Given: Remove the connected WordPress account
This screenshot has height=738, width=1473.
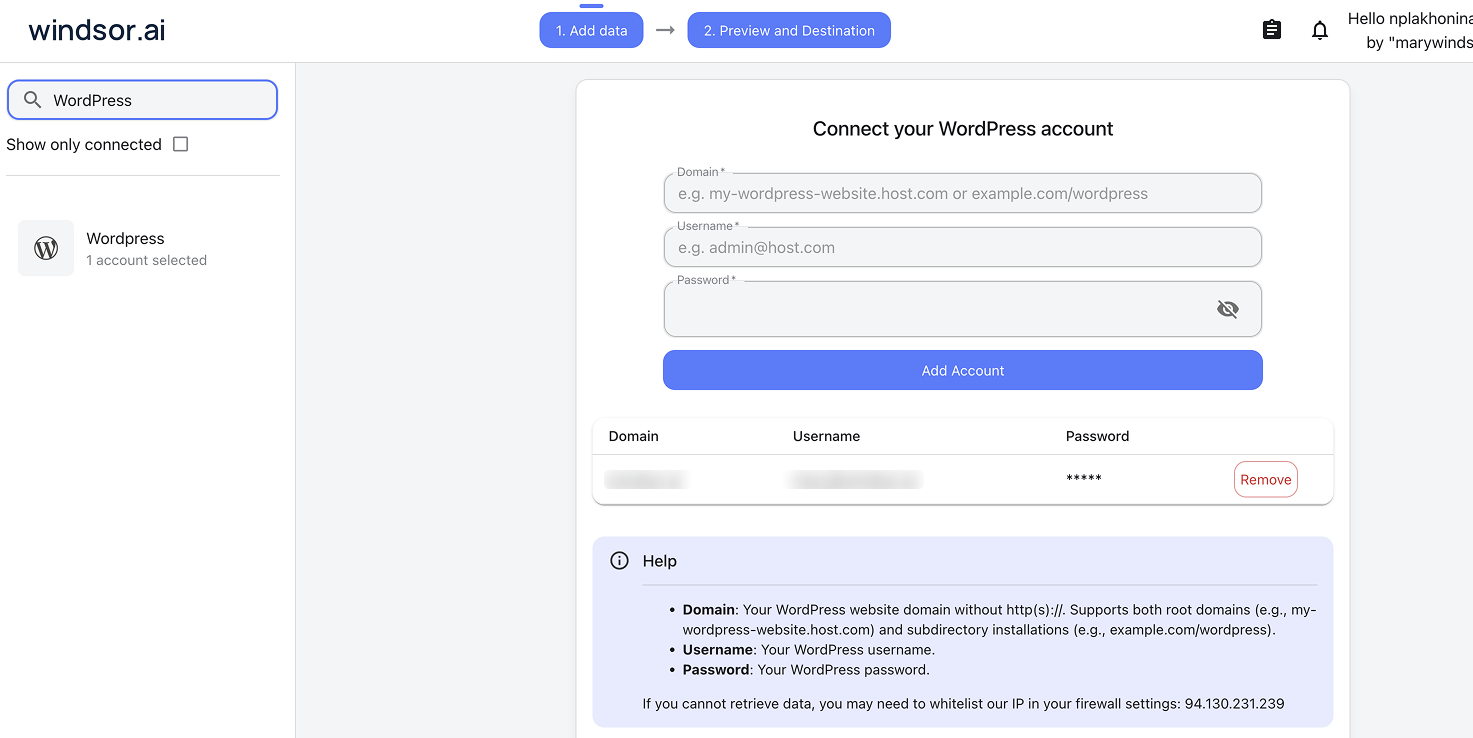Looking at the screenshot, I should click(x=1265, y=479).
